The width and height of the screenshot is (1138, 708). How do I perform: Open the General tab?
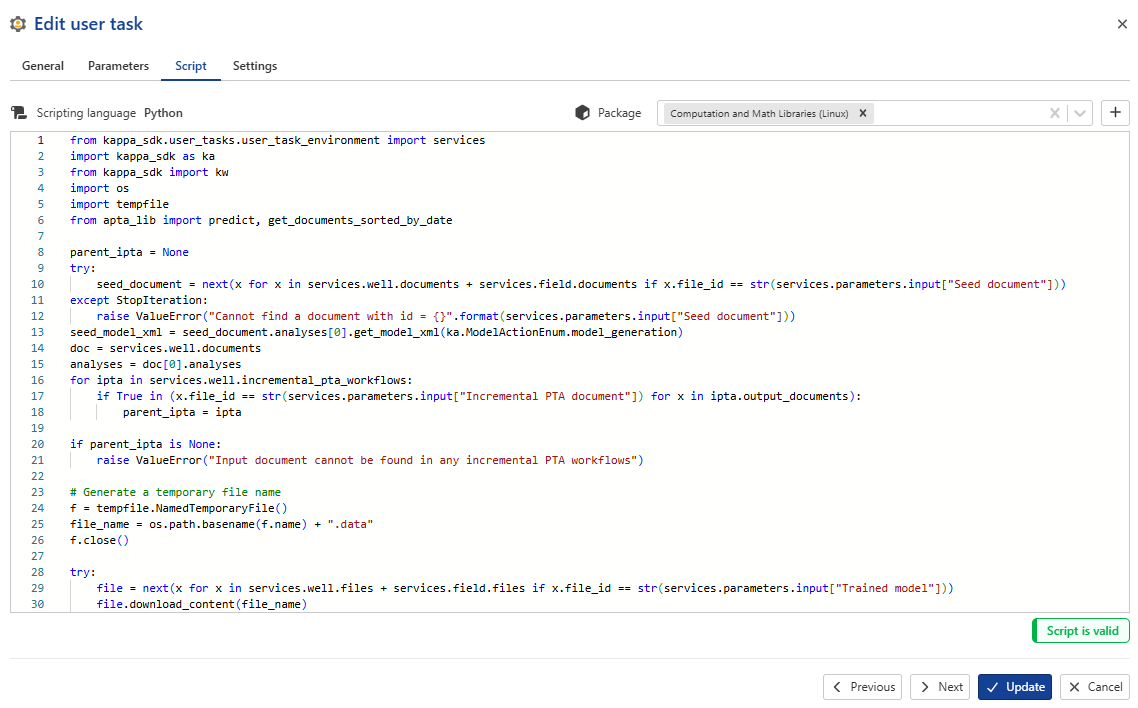click(43, 66)
